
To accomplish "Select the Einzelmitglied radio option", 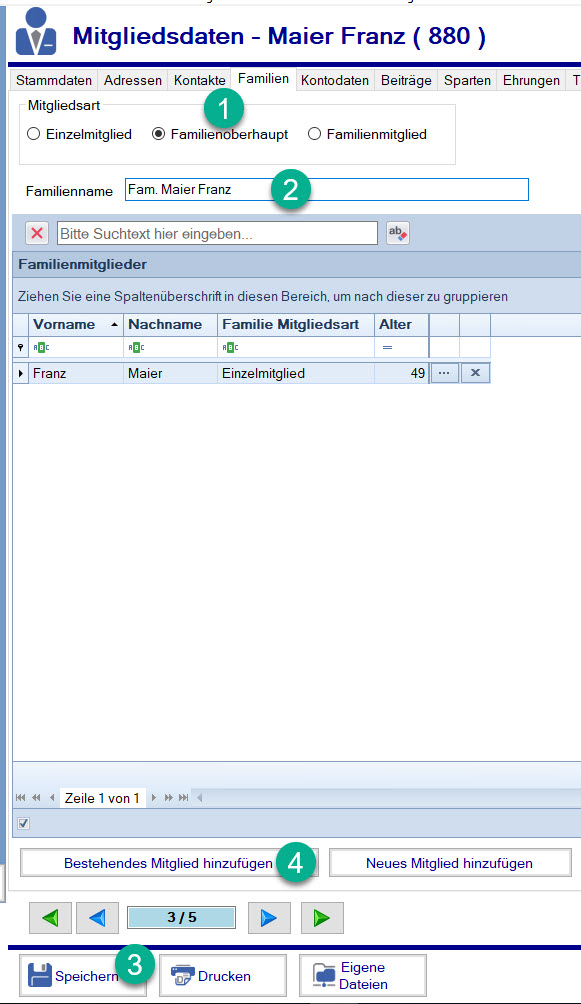I will tap(33, 134).
